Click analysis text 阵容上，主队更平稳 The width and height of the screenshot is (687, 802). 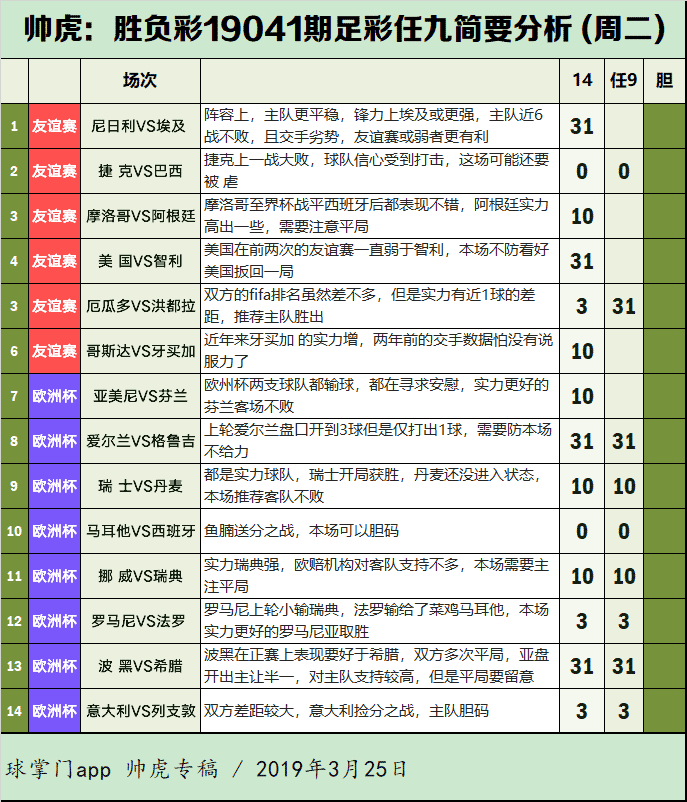272,115
